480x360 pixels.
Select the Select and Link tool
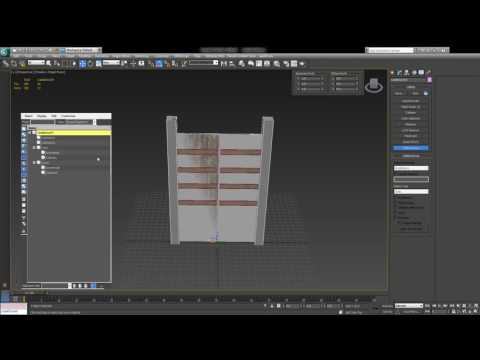click(x=6, y=63)
